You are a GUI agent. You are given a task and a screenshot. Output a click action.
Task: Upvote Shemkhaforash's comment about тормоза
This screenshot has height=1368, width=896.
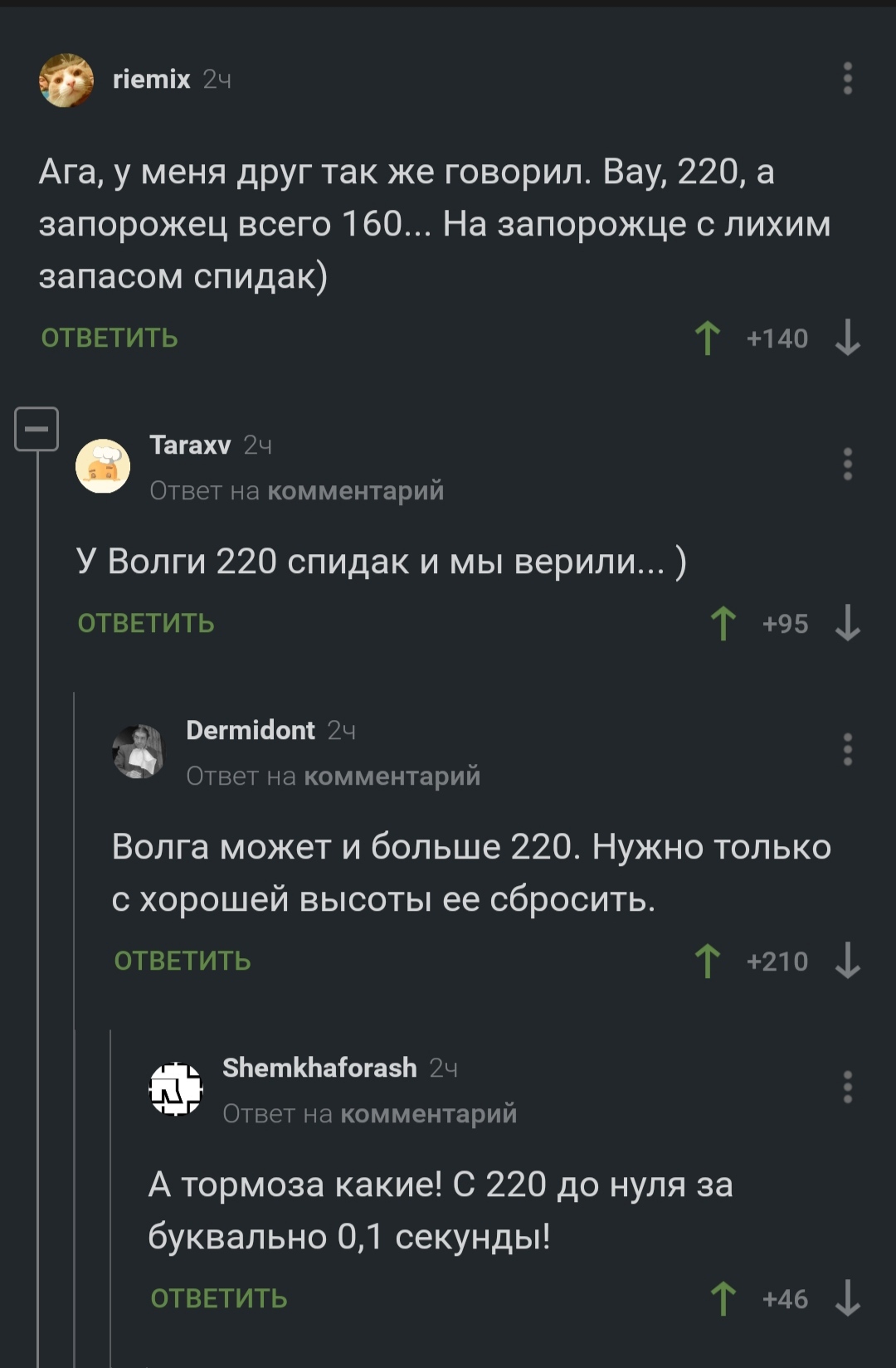point(723,1299)
